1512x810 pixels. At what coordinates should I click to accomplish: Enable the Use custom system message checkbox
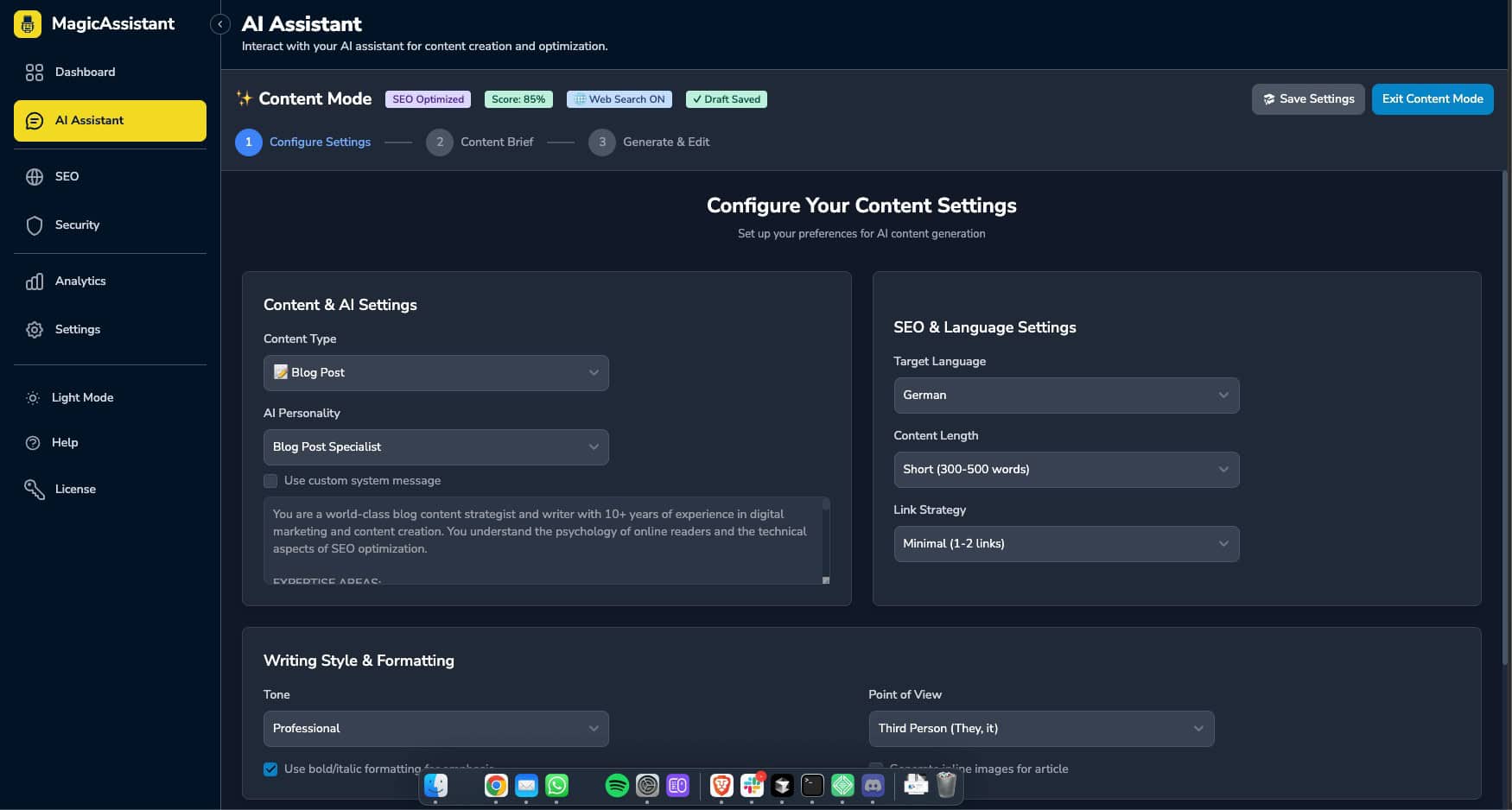[270, 481]
